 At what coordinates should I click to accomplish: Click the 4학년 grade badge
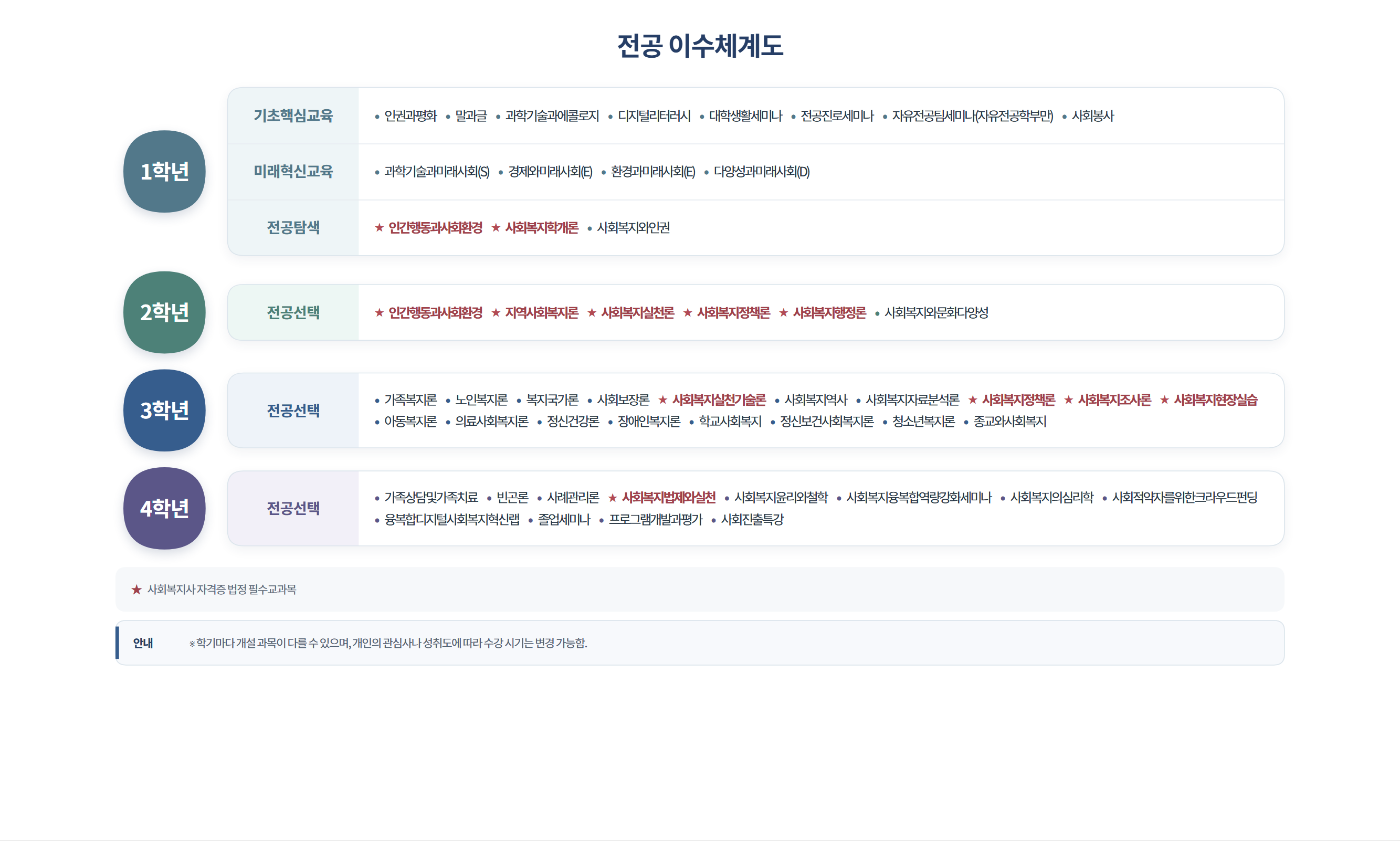coord(164,508)
